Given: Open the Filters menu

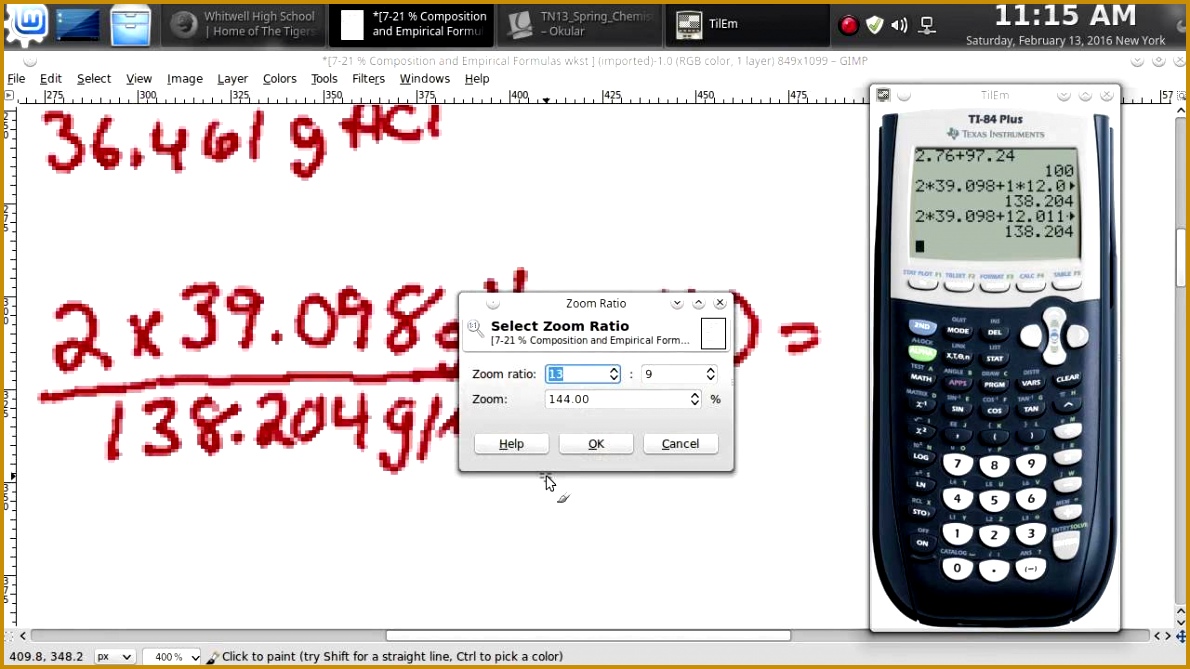Looking at the screenshot, I should [x=368, y=78].
